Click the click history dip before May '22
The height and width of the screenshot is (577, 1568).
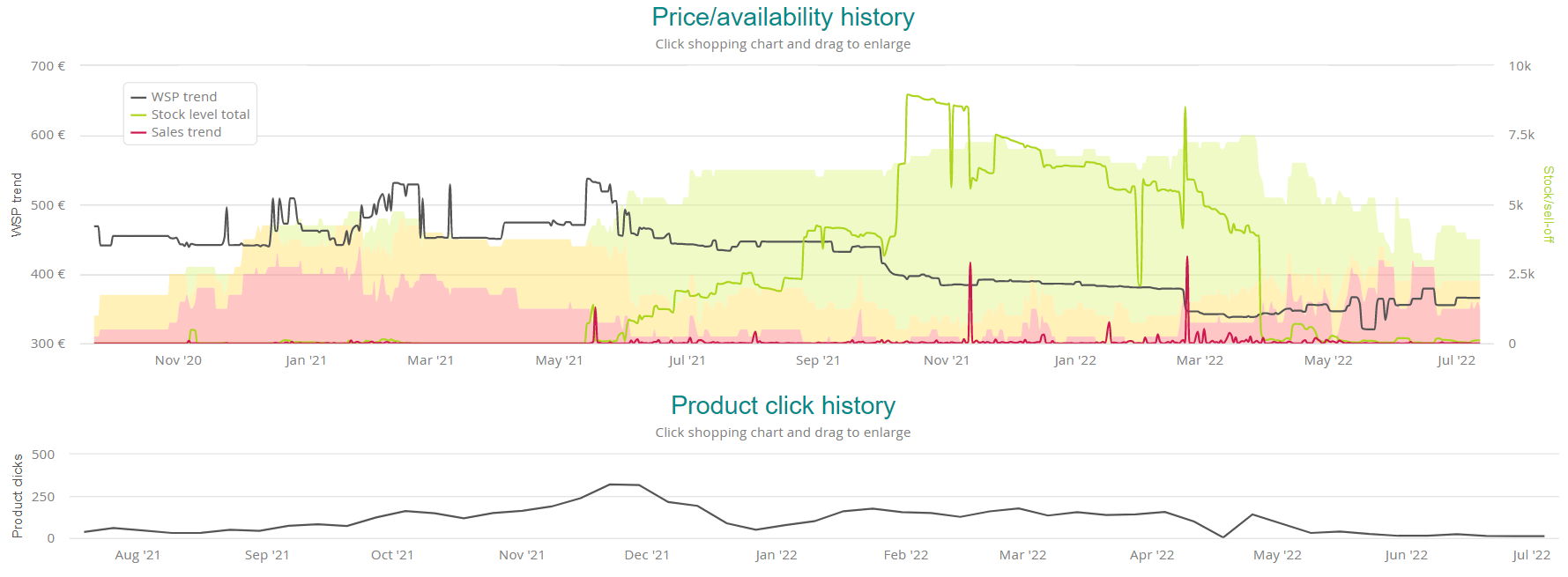point(1222,536)
